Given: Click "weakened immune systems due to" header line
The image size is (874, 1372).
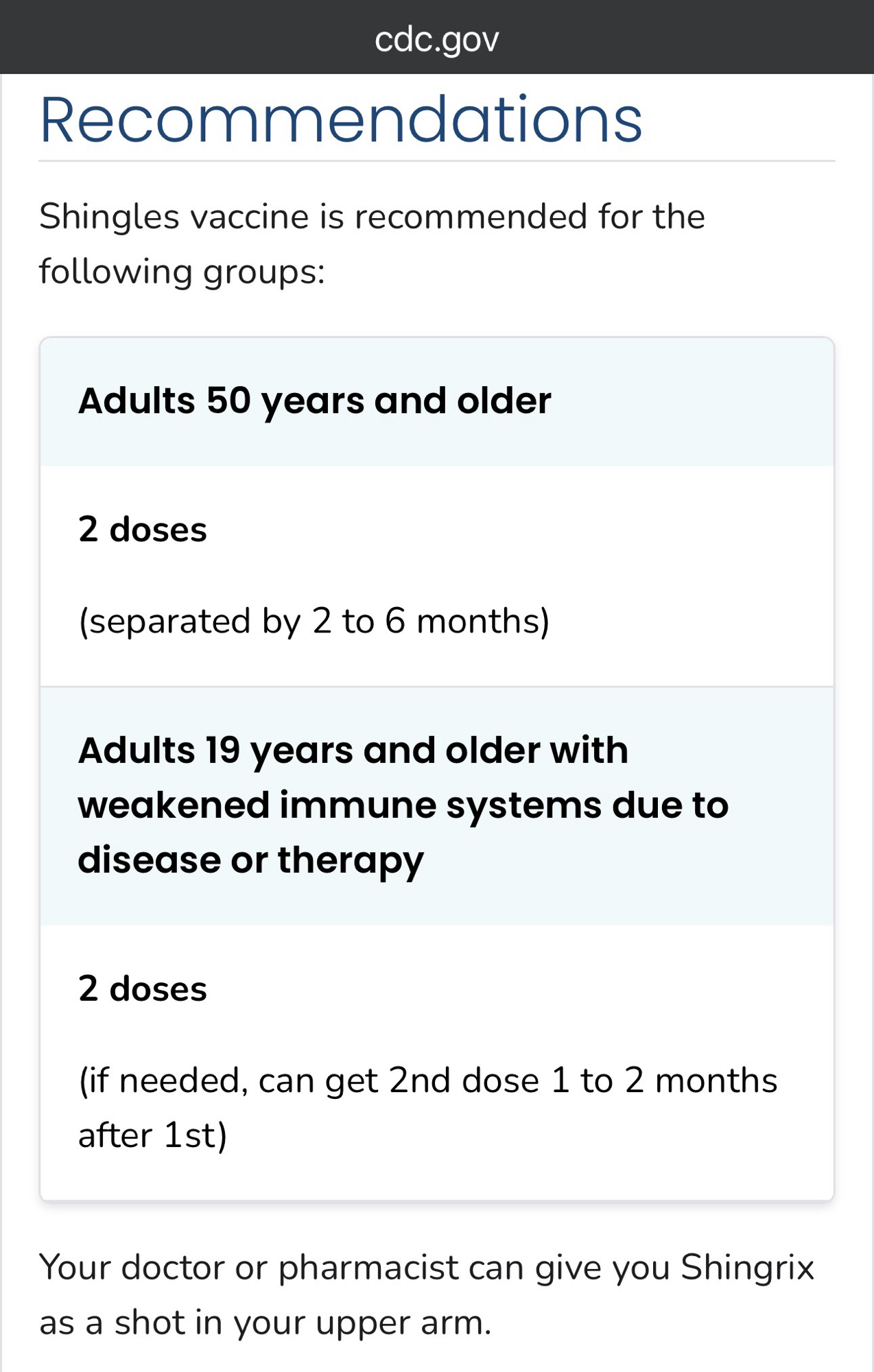Looking at the screenshot, I should coord(403,805).
